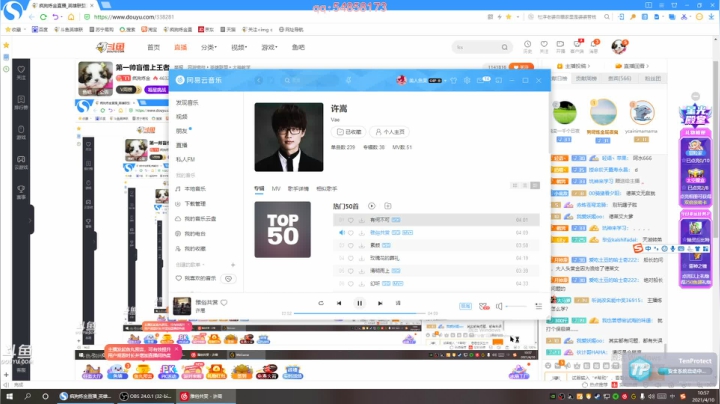Open the Windows Start menu
The image size is (720, 404).
click(9, 396)
